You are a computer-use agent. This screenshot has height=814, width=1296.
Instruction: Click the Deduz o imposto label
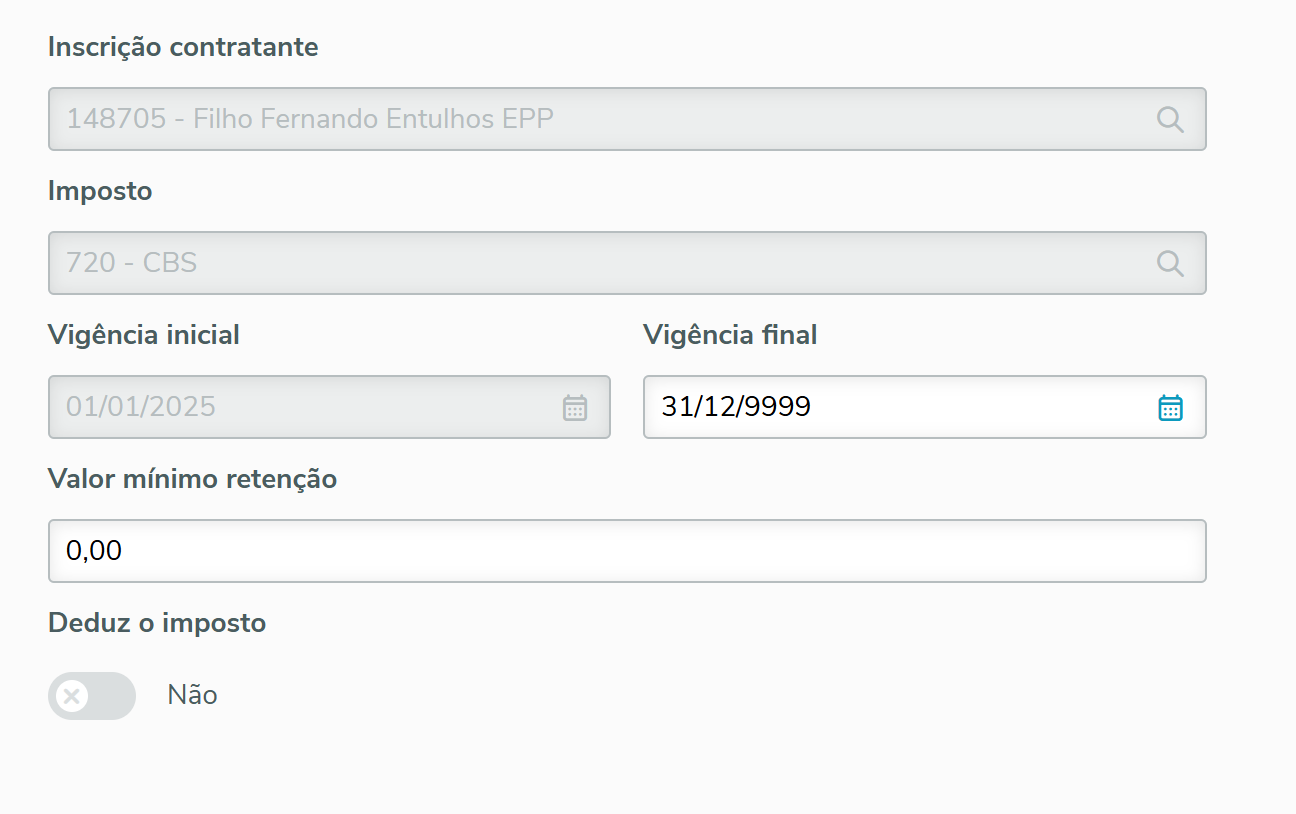tap(157, 623)
